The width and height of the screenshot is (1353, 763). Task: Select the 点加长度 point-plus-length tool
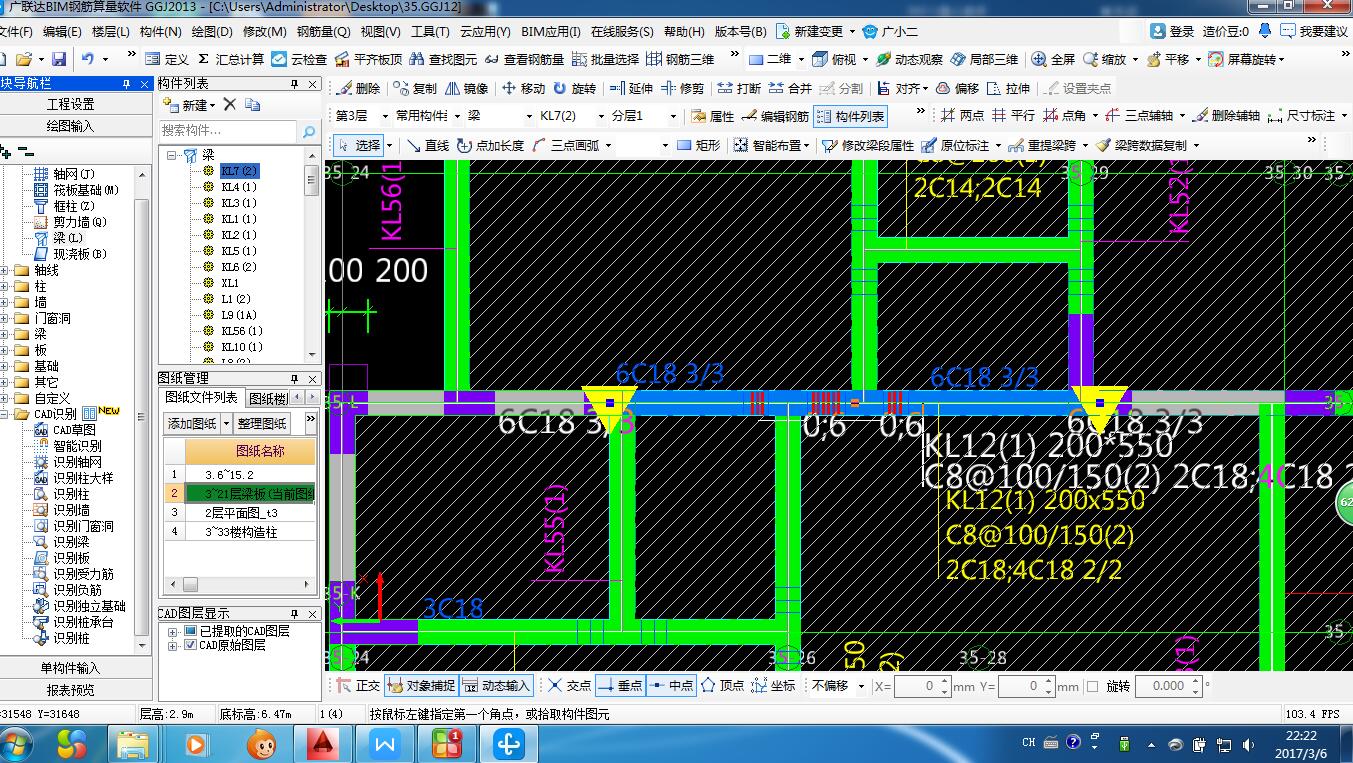point(490,145)
